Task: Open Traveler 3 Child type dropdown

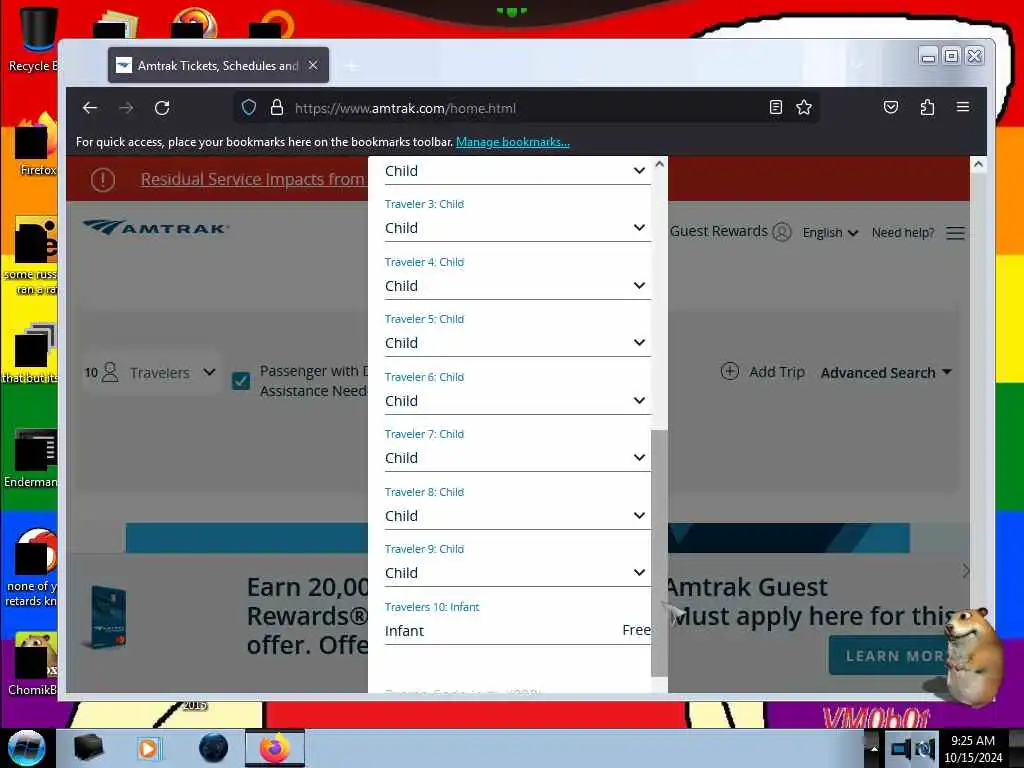Action: coord(517,228)
